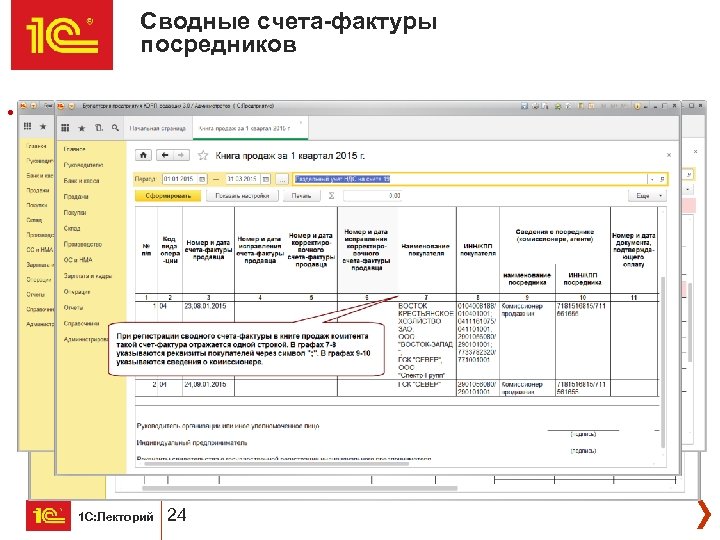Click ИНН/КПП покупателя column header
Viewport: 720px width, 540px height.
(x=478, y=250)
